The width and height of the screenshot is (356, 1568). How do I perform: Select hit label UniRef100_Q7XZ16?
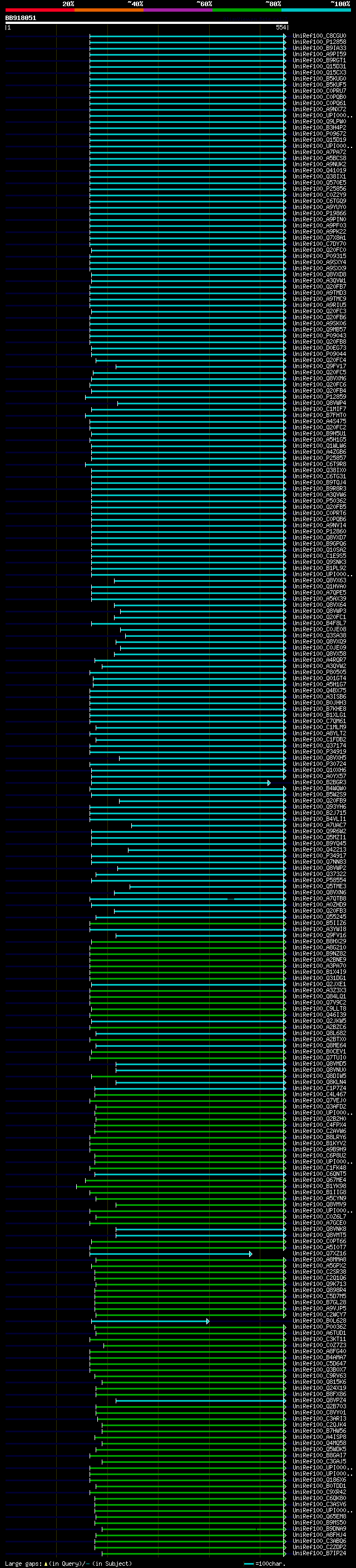click(x=319, y=1254)
